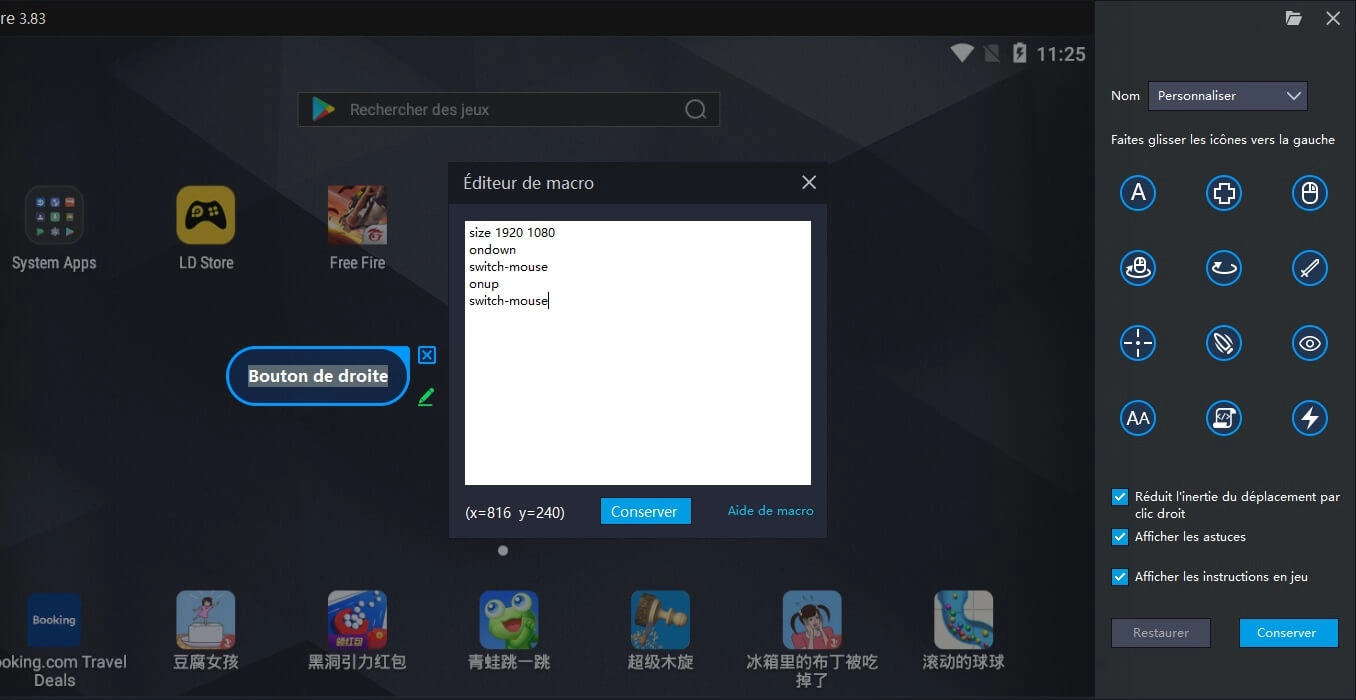Toggle 'Afficher les astuces' checkbox
The image size is (1356, 700).
click(x=1120, y=537)
